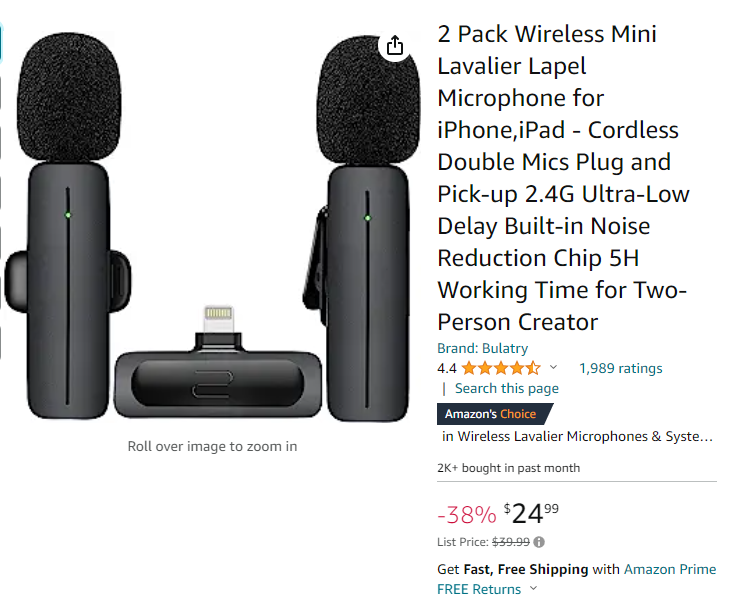The image size is (741, 606).
Task: Follow the Amazon Prime link
Action: [x=670, y=569]
